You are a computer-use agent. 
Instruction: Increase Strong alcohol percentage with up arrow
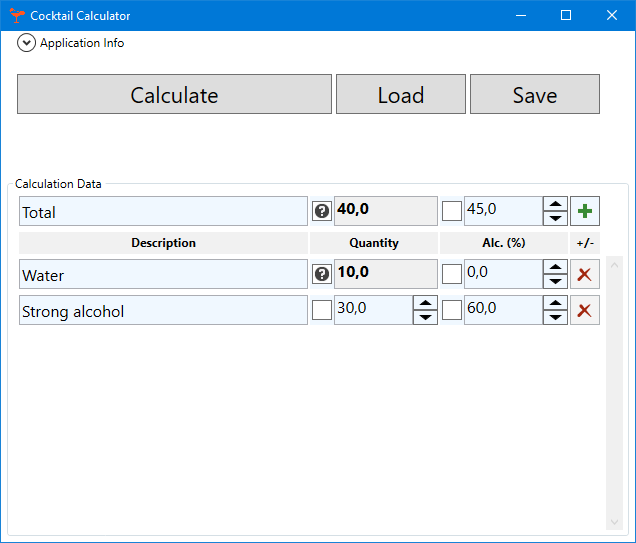point(555,303)
